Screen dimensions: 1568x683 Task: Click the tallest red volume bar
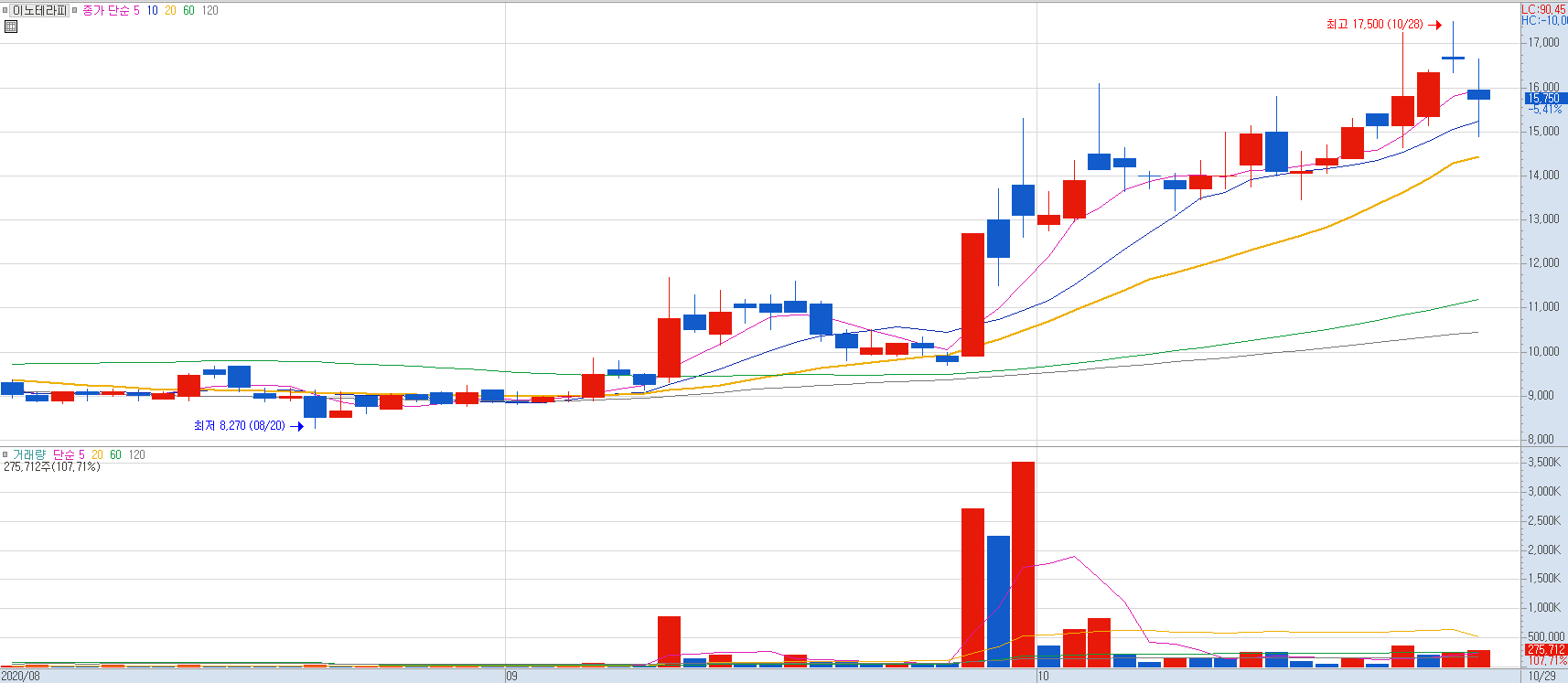coord(1023,564)
